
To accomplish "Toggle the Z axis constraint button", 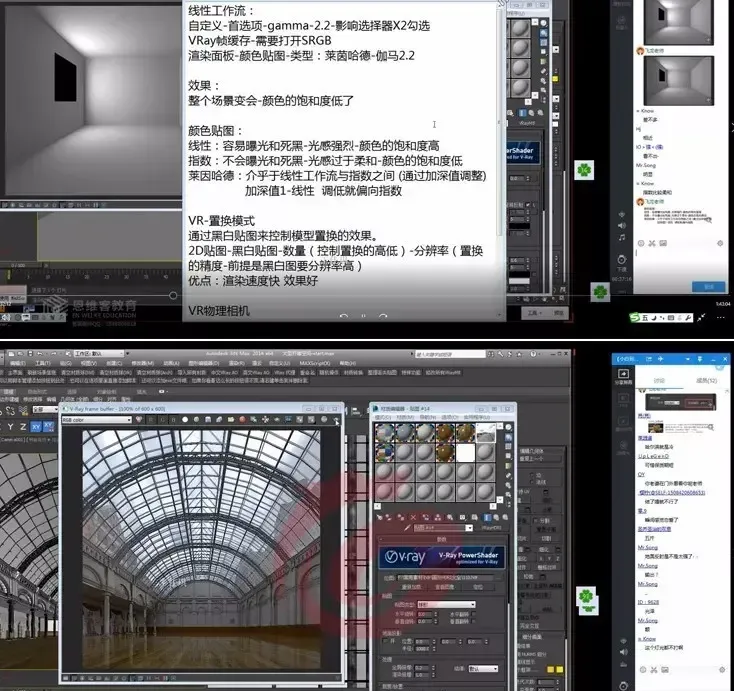I will [x=23, y=426].
